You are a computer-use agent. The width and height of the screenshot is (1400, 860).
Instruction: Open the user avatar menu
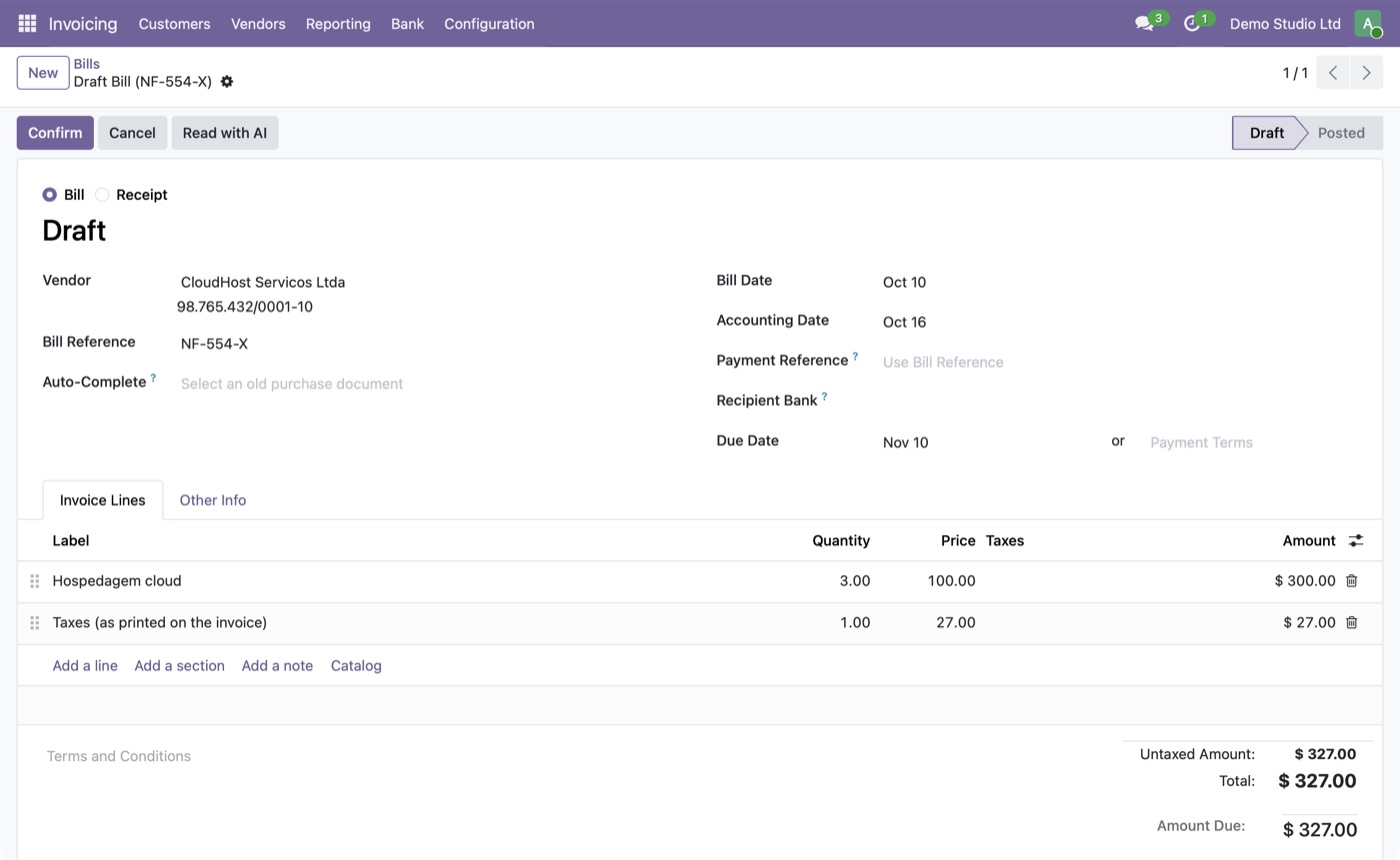click(1367, 23)
